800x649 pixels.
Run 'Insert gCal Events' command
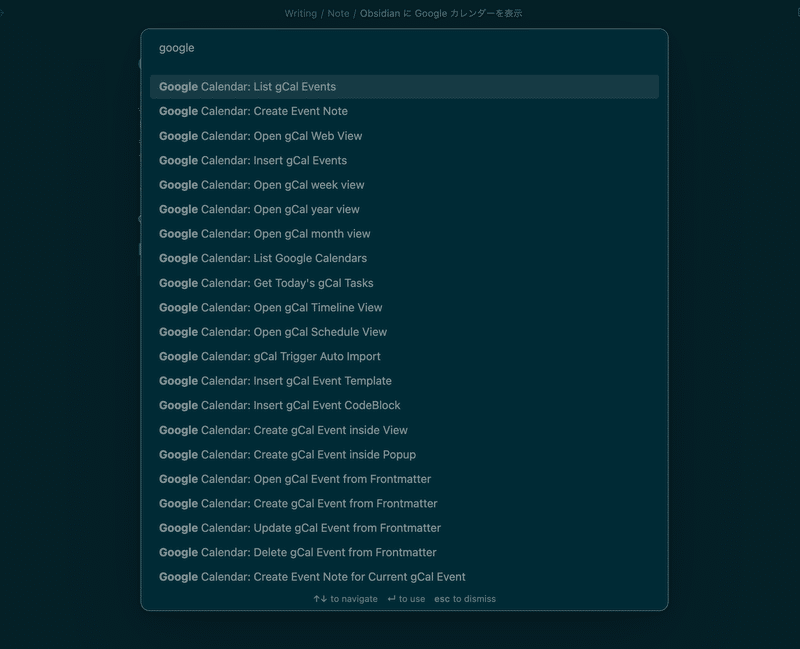point(404,160)
